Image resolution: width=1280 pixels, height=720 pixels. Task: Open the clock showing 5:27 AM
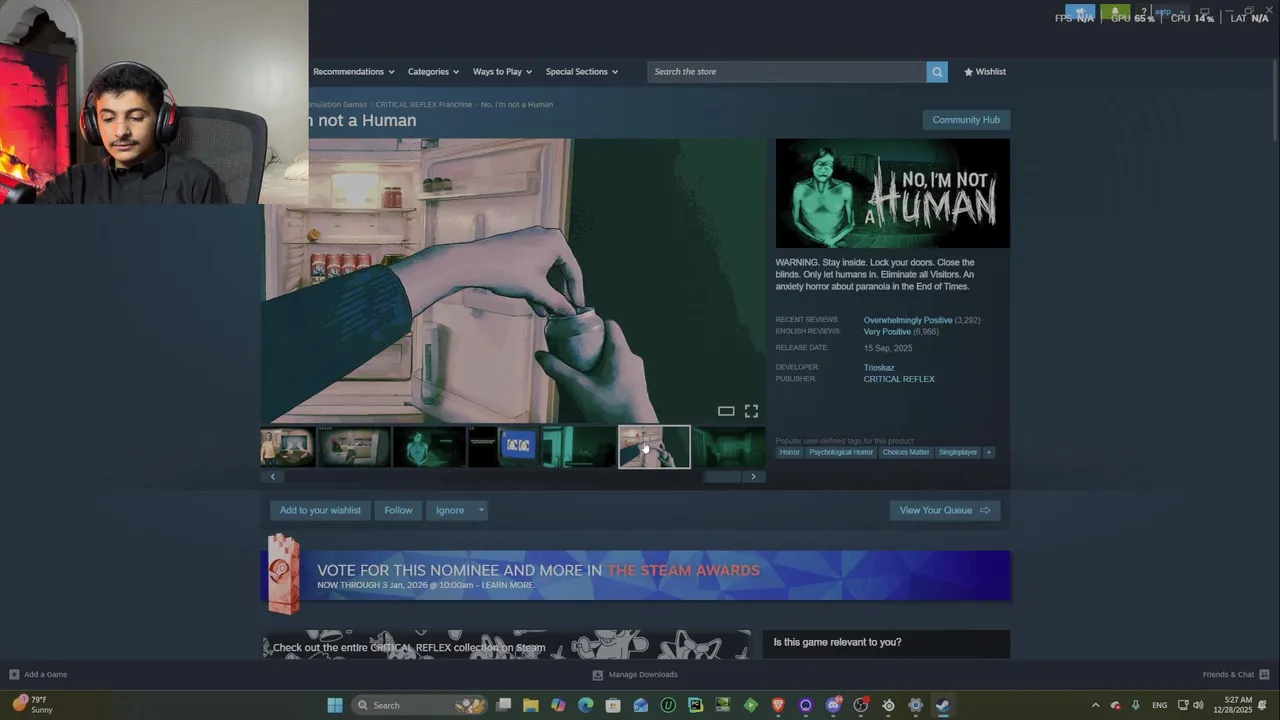pos(1232,705)
